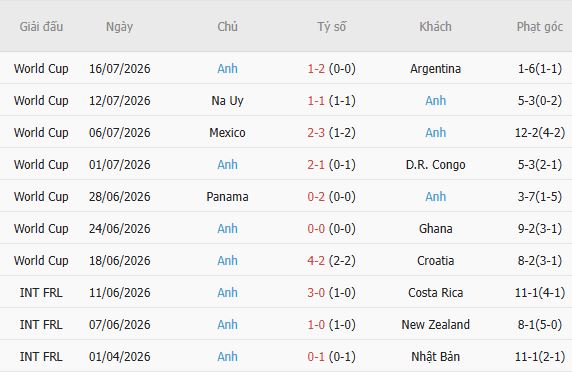Select D.R. Congo team name

click(435, 165)
